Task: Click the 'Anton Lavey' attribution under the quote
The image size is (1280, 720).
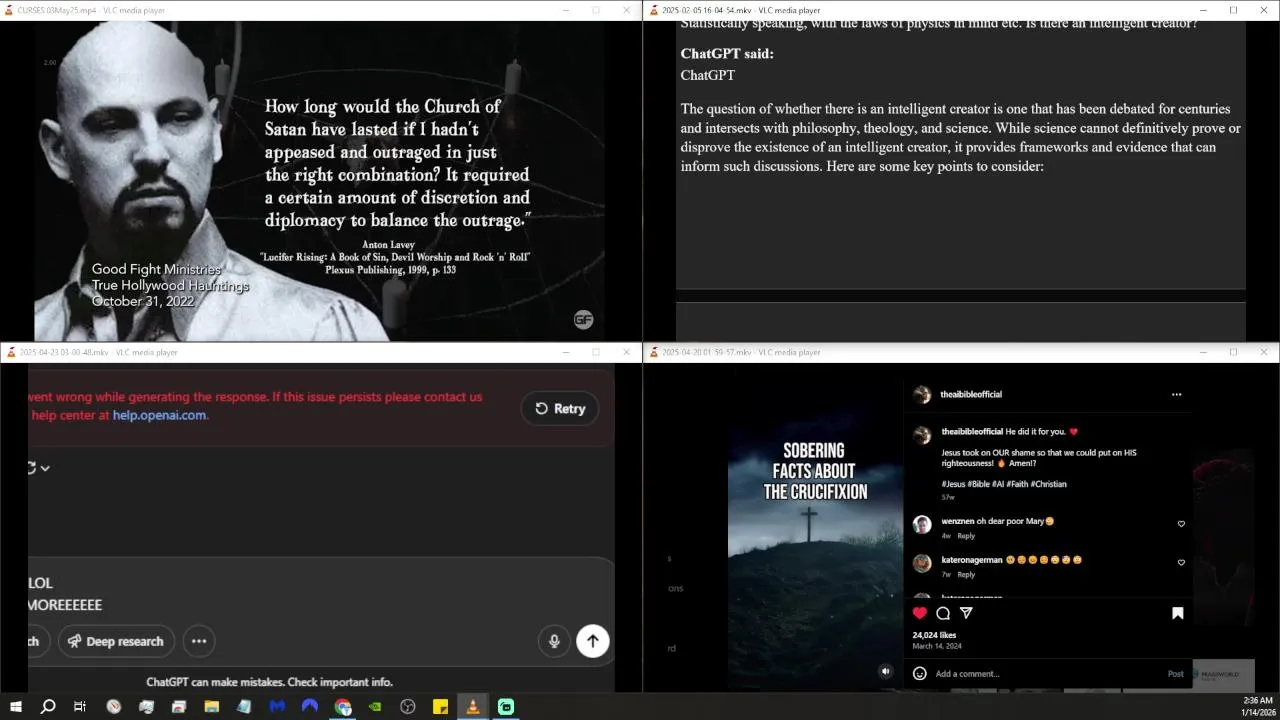Action: (x=388, y=244)
